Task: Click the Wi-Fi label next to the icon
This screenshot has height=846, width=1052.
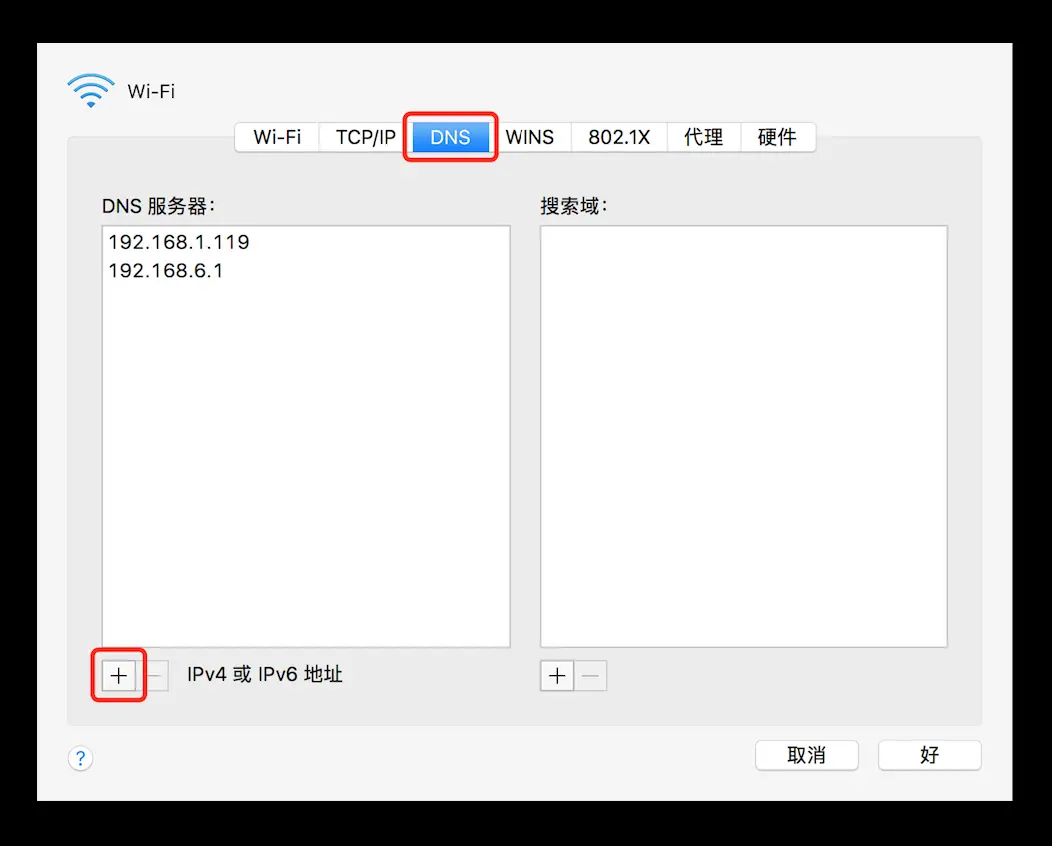Action: point(152,91)
